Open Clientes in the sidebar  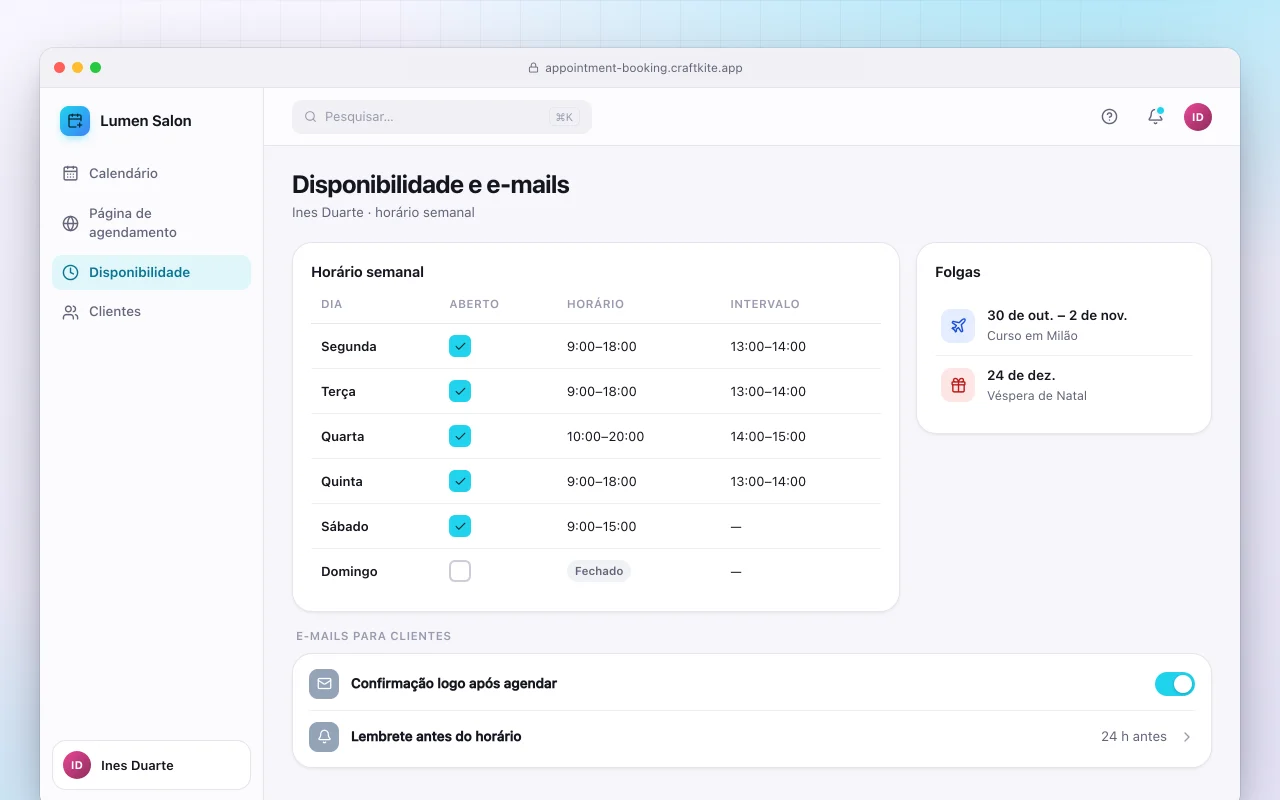coord(151,312)
